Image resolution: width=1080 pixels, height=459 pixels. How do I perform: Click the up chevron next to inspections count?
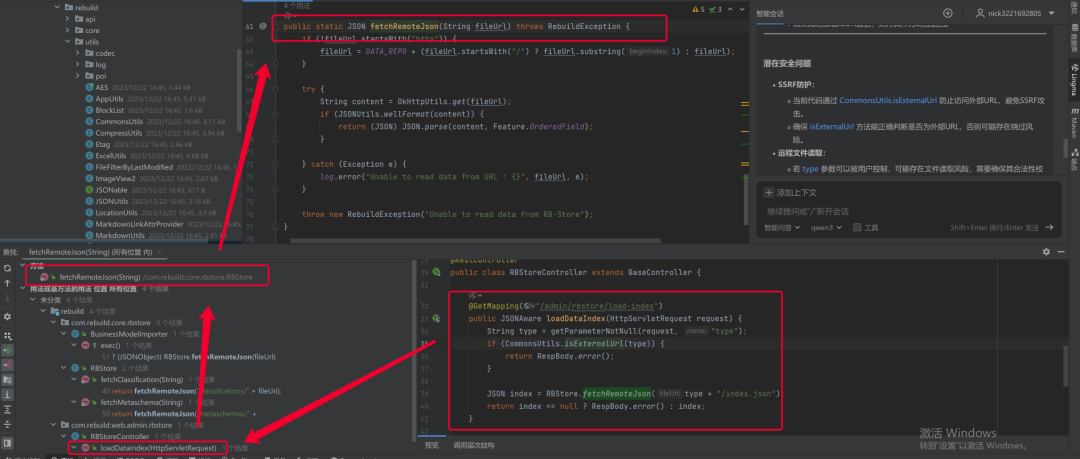pos(729,10)
